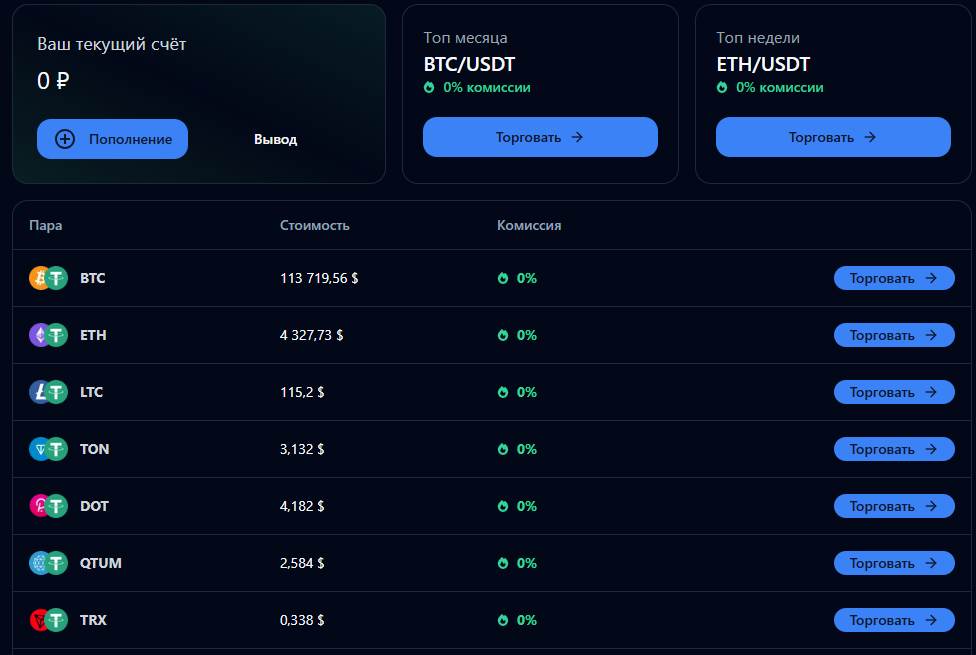Click the fire icon in Топ недели card
Screen dimensions: 976x655
point(721,87)
